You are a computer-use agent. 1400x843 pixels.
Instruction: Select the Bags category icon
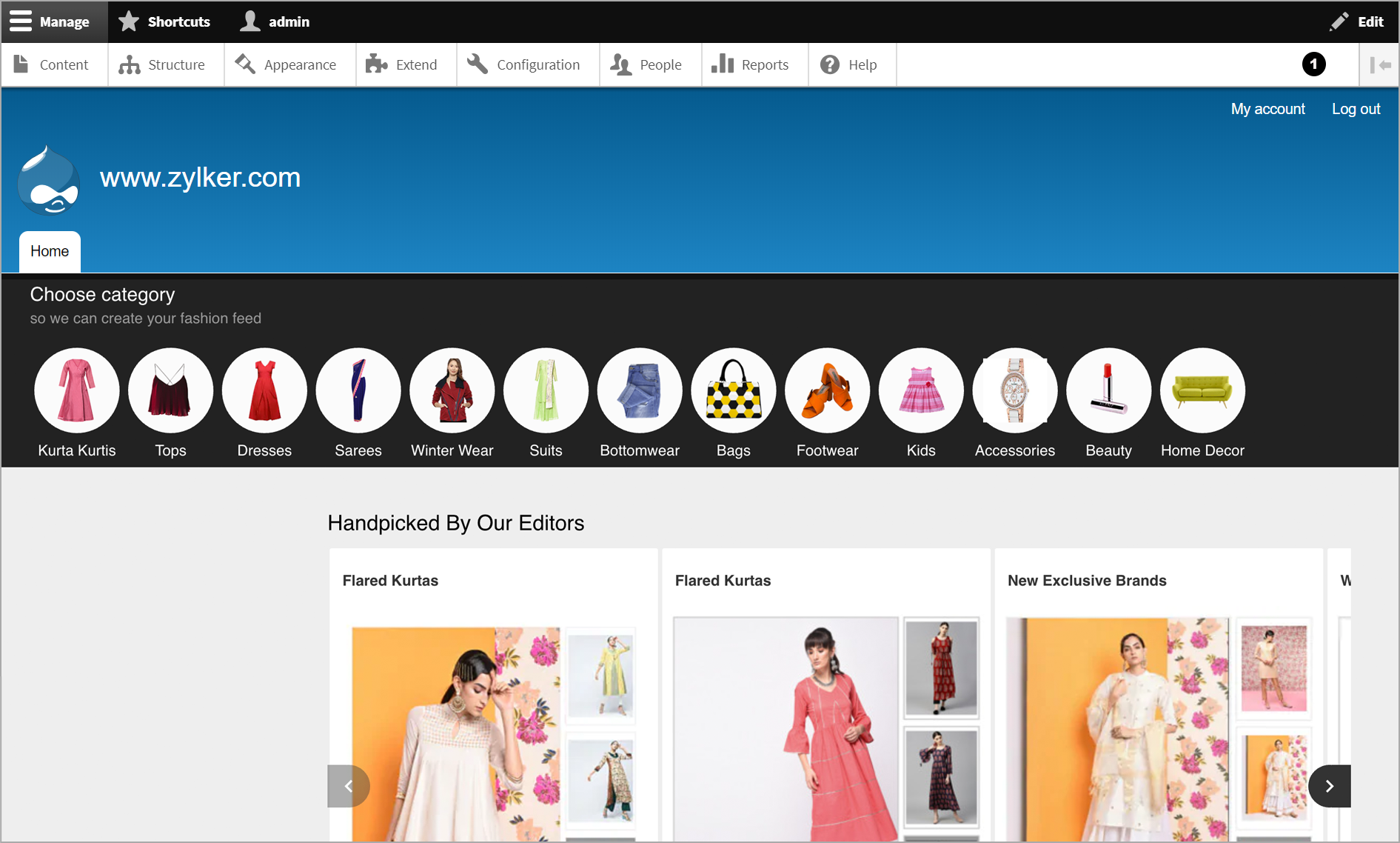[x=733, y=390]
